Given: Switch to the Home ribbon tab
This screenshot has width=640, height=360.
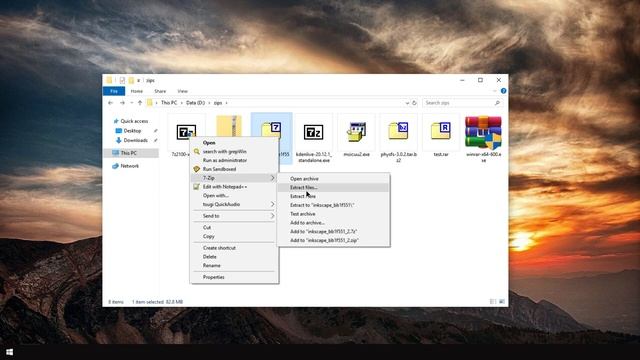Looking at the screenshot, I should coord(137,91).
